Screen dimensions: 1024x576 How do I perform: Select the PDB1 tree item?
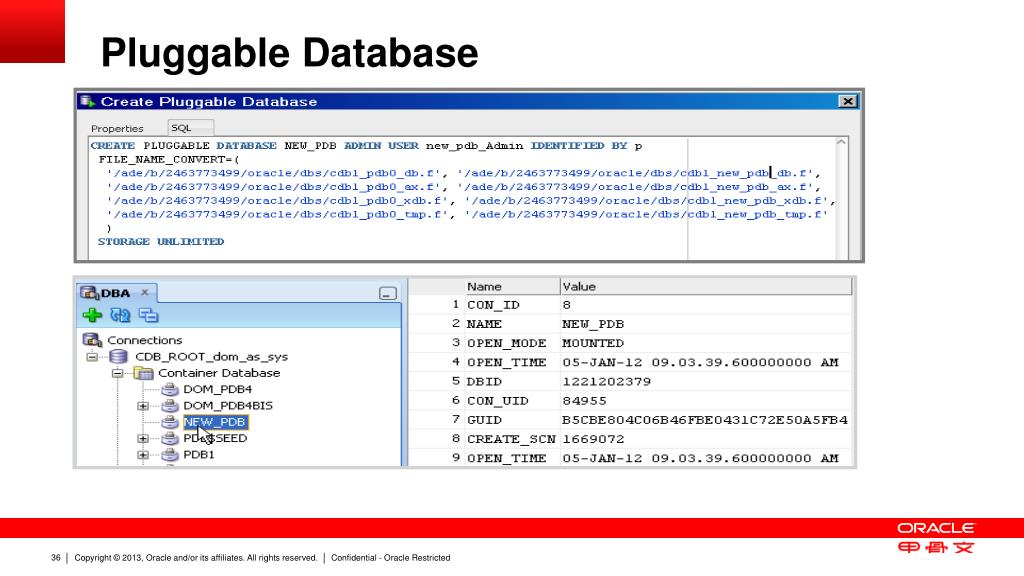click(198, 455)
